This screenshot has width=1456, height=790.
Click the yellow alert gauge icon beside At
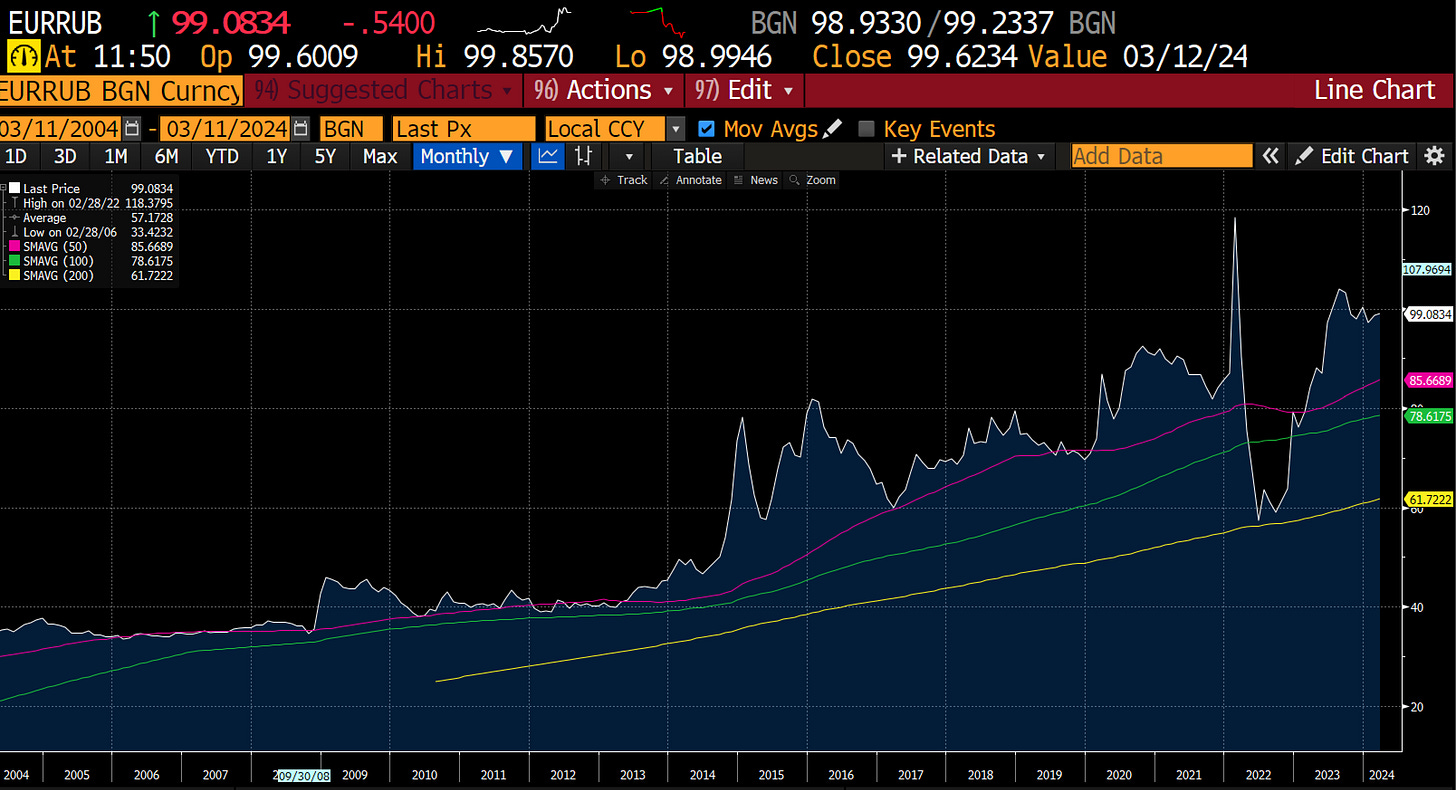click(x=22, y=56)
